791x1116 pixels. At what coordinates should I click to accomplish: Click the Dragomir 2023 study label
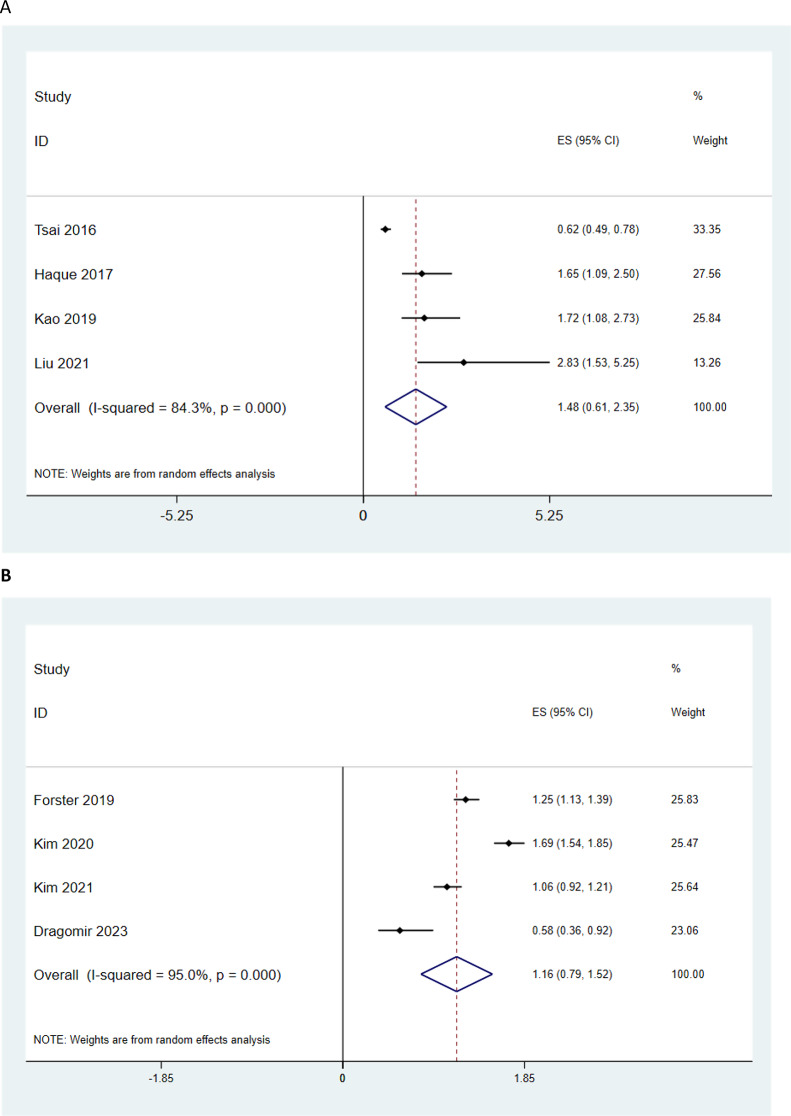click(x=80, y=931)
